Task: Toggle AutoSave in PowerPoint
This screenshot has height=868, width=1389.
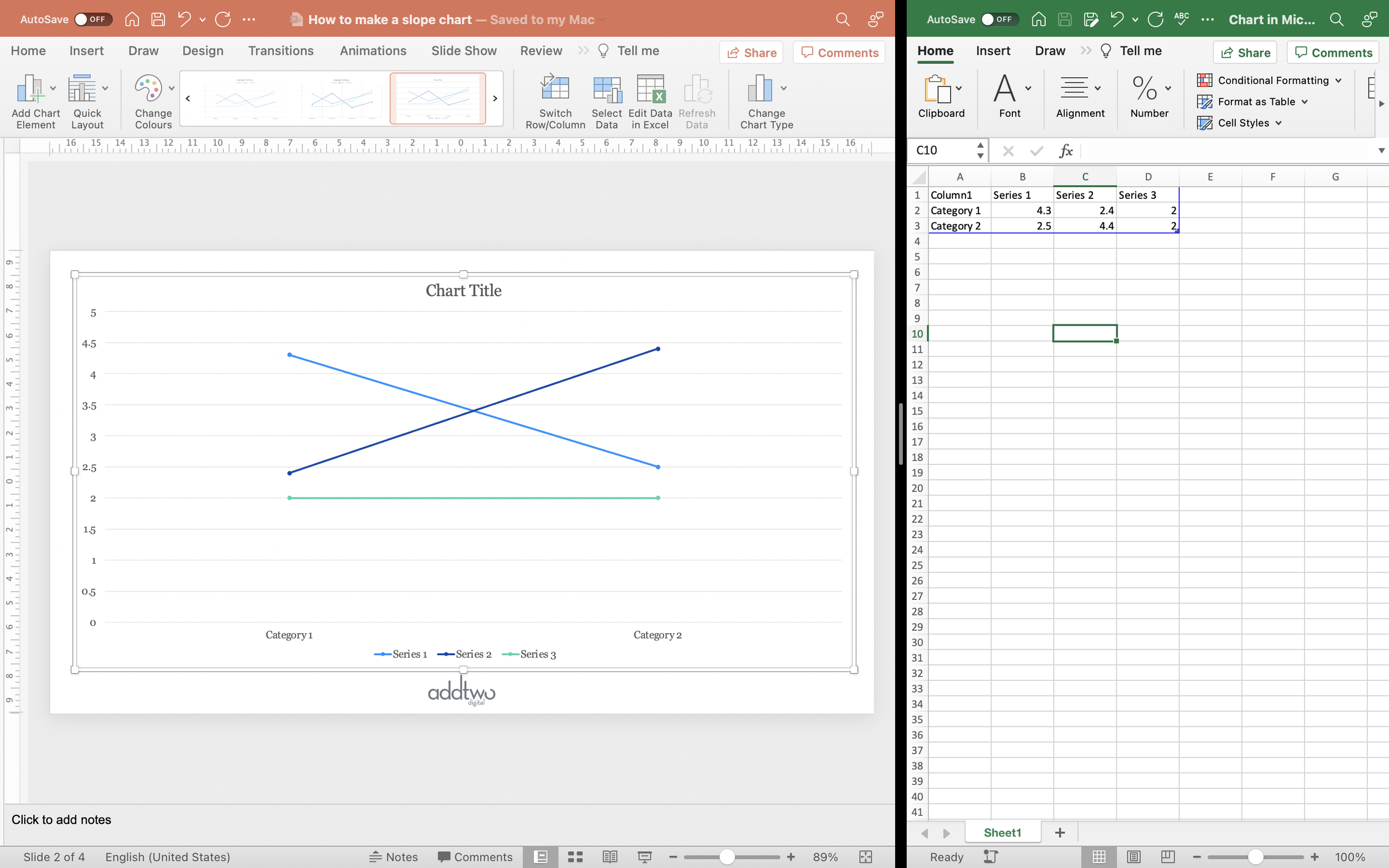Action: pos(92,19)
